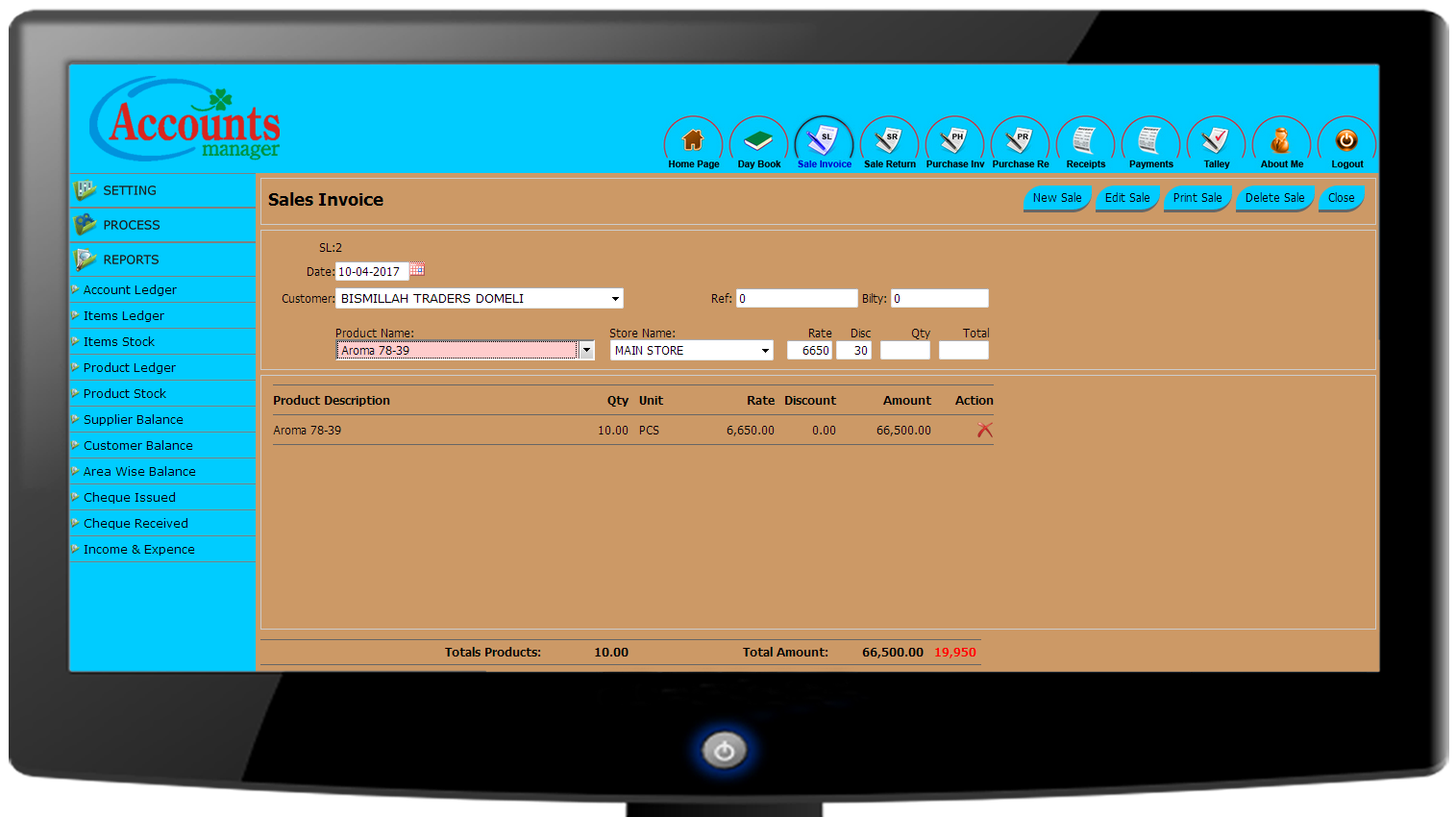Click the Sale Return toolbar icon

[x=889, y=141]
